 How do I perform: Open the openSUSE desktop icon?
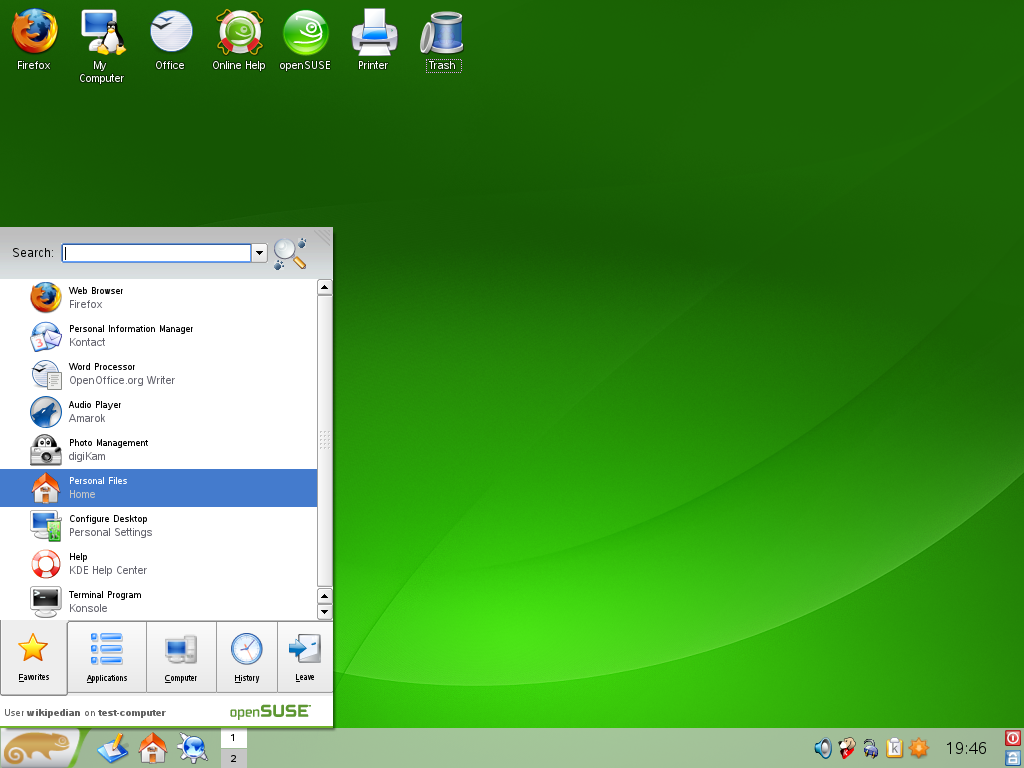click(305, 30)
